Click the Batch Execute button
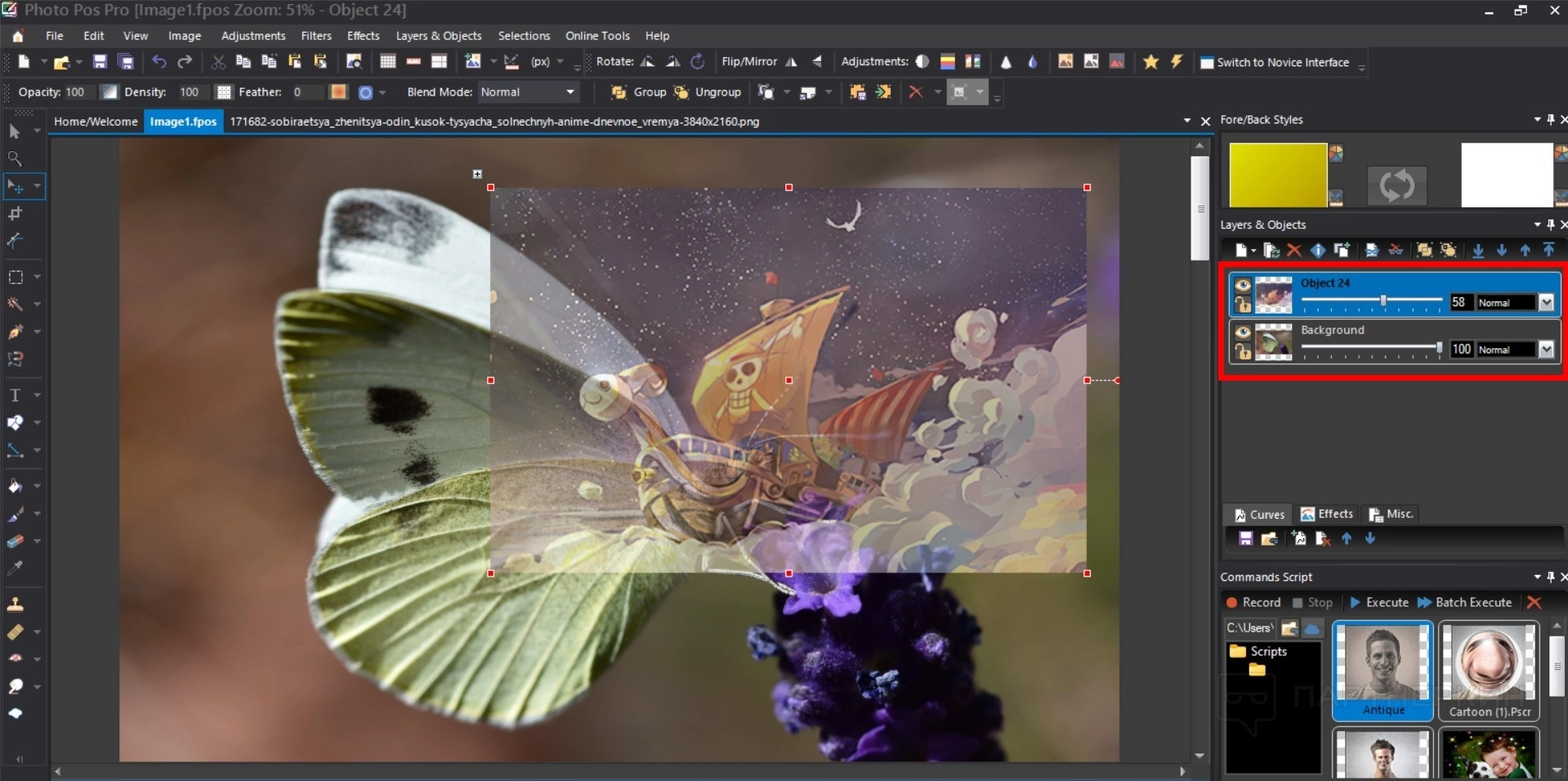 click(1464, 603)
